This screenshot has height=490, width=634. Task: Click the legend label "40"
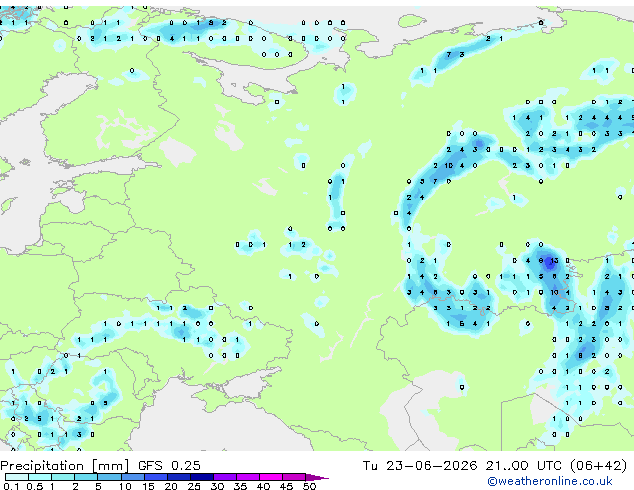pos(264,486)
